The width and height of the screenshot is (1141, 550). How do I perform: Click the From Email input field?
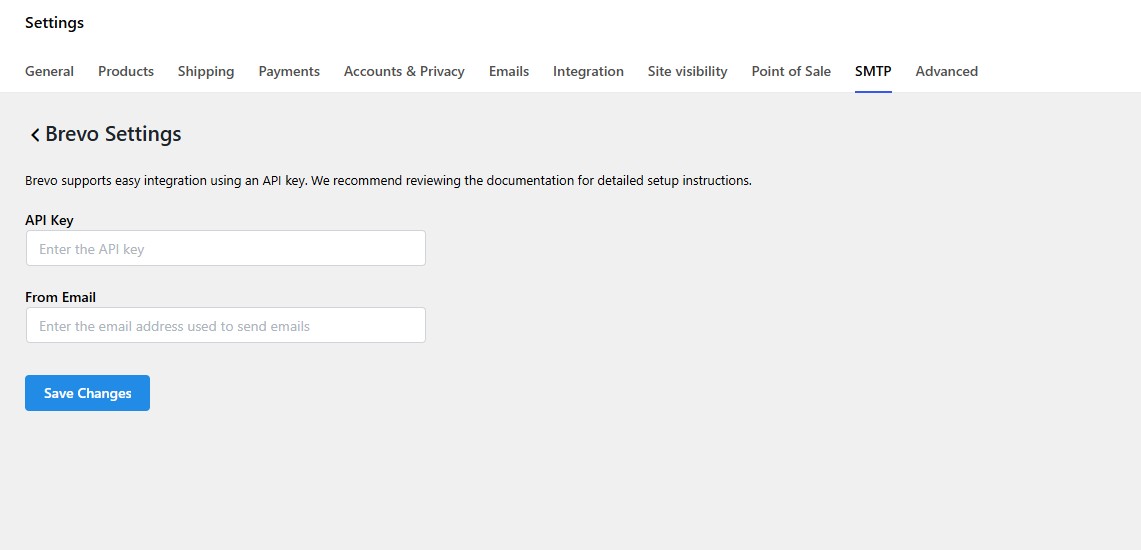point(226,326)
